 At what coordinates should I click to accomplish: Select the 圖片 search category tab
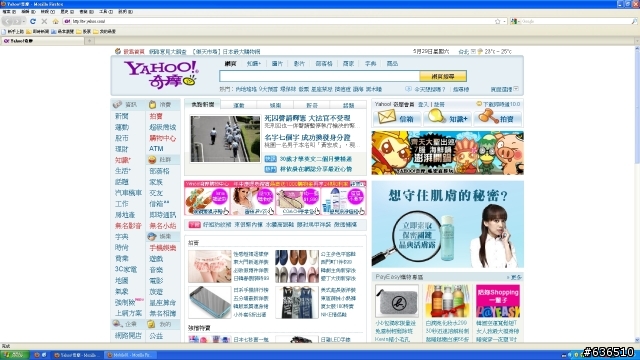277,64
